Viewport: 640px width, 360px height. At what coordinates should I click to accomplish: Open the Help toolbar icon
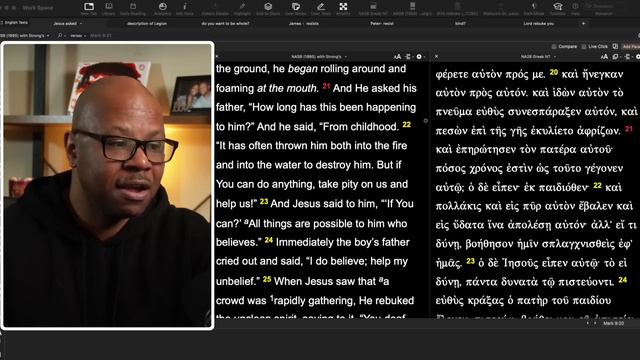[575, 8]
